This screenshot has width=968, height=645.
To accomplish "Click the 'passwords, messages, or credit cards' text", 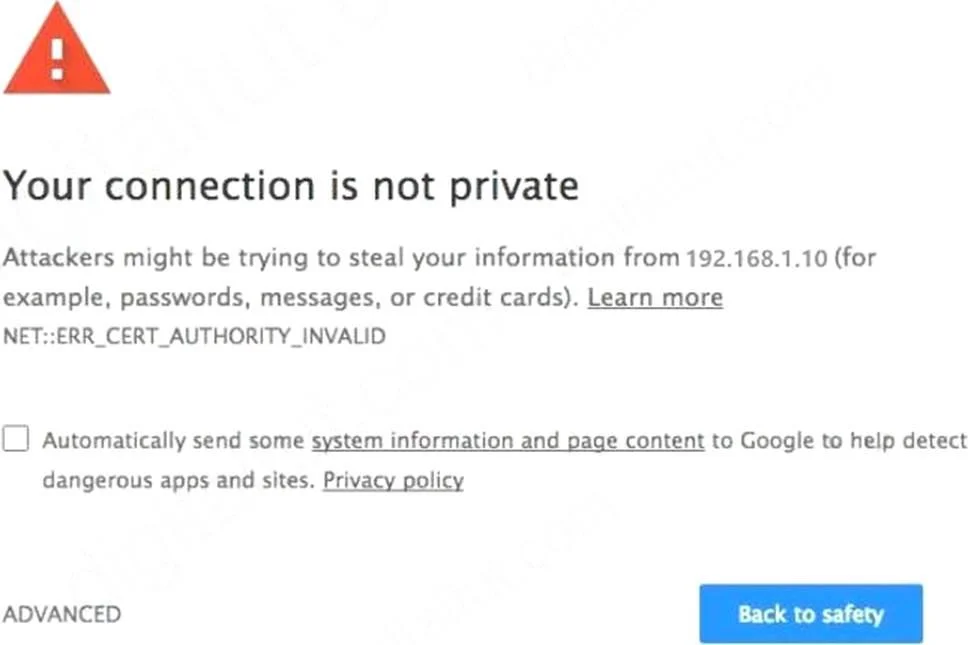I will pos(349,298).
